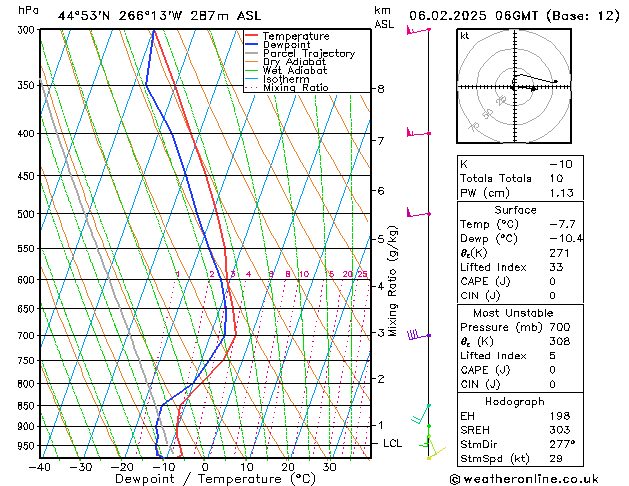Click the gray Parcel Trajectory swatch in legend
Screen dimensions: 629x486
252,53
